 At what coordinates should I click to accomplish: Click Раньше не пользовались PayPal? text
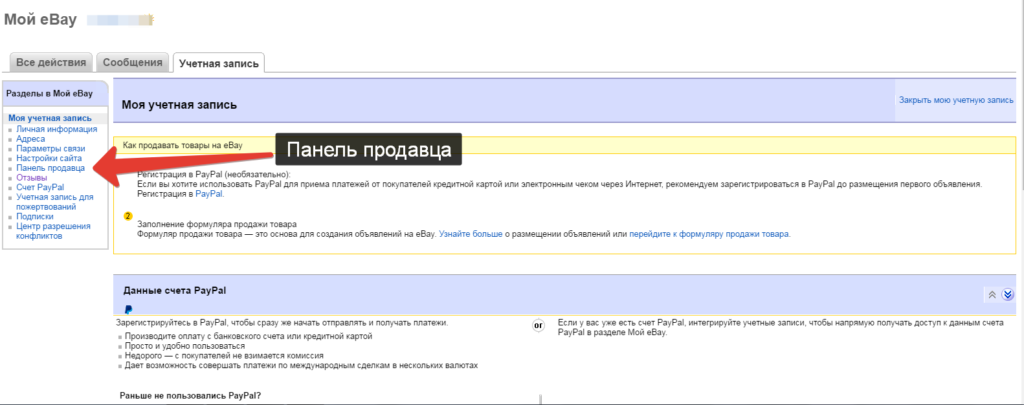[191, 396]
